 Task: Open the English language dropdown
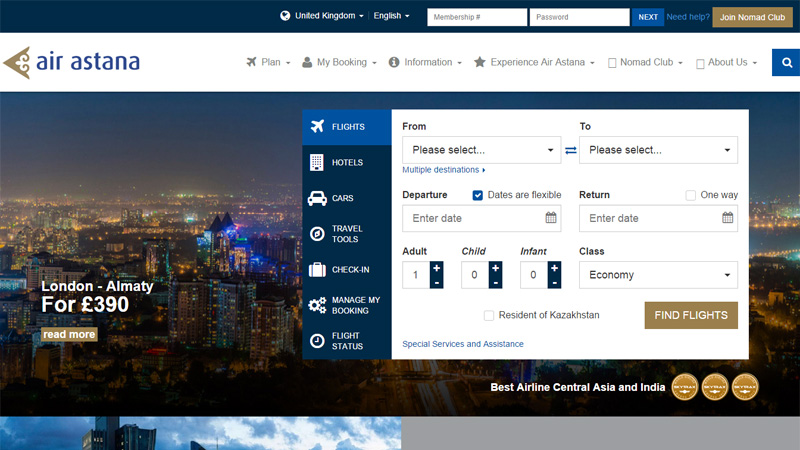[x=391, y=16]
